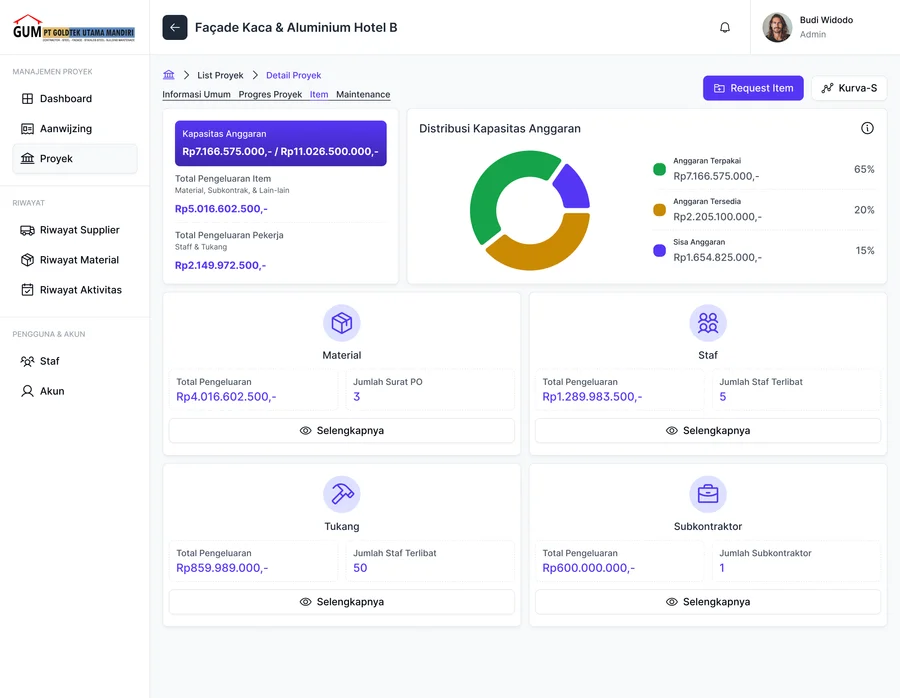Open the Maintenance tab
Image resolution: width=900 pixels, height=698 pixels.
[x=363, y=95]
